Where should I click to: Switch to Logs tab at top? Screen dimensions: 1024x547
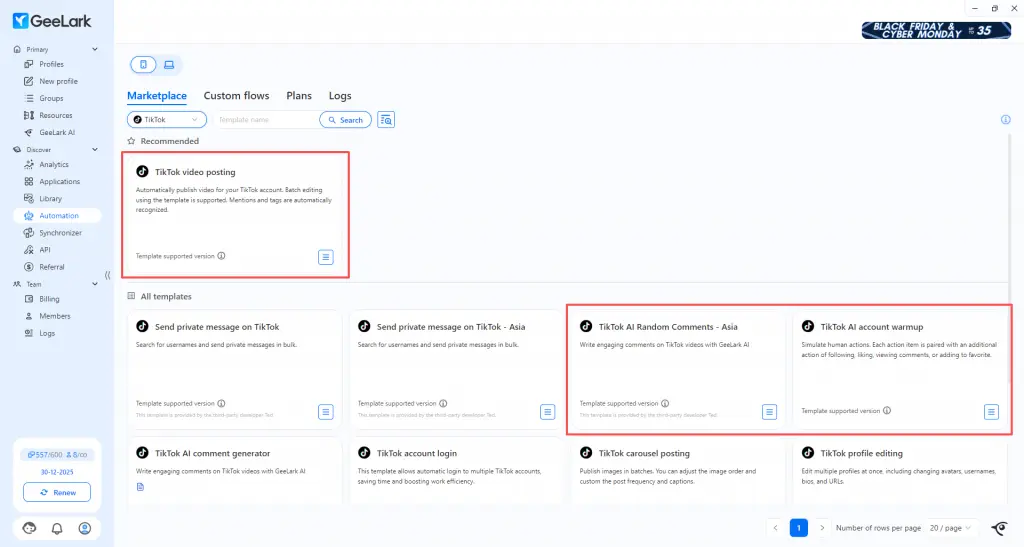[340, 95]
